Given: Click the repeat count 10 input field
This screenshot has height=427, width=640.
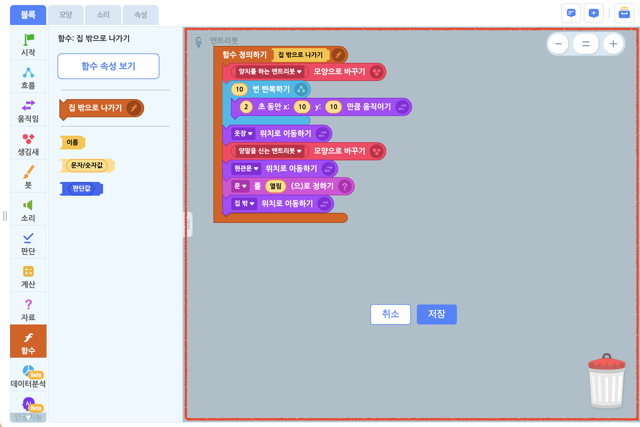Looking at the screenshot, I should (x=239, y=89).
